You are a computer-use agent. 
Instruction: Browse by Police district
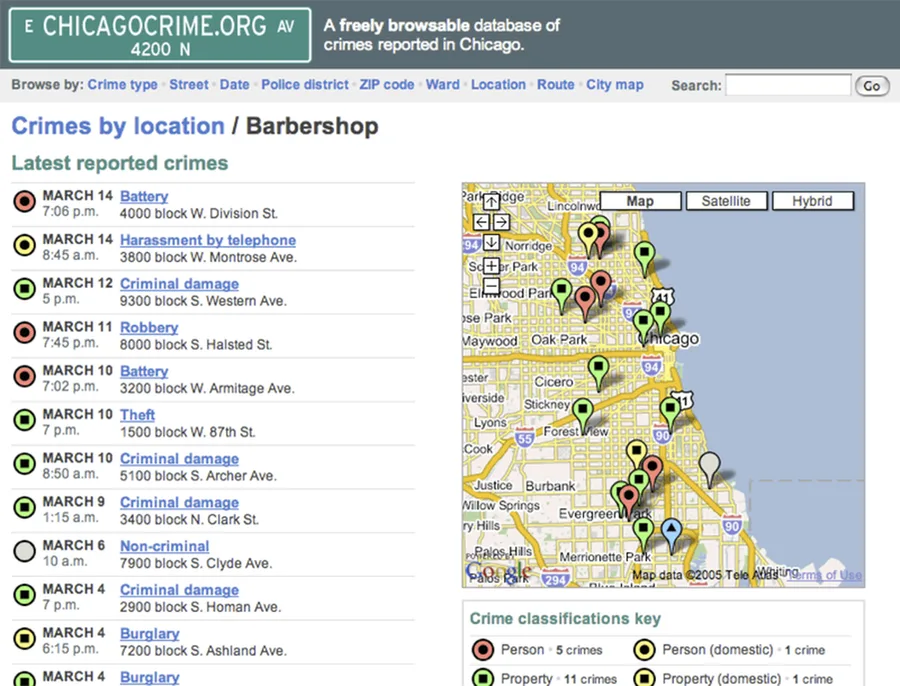[305, 84]
